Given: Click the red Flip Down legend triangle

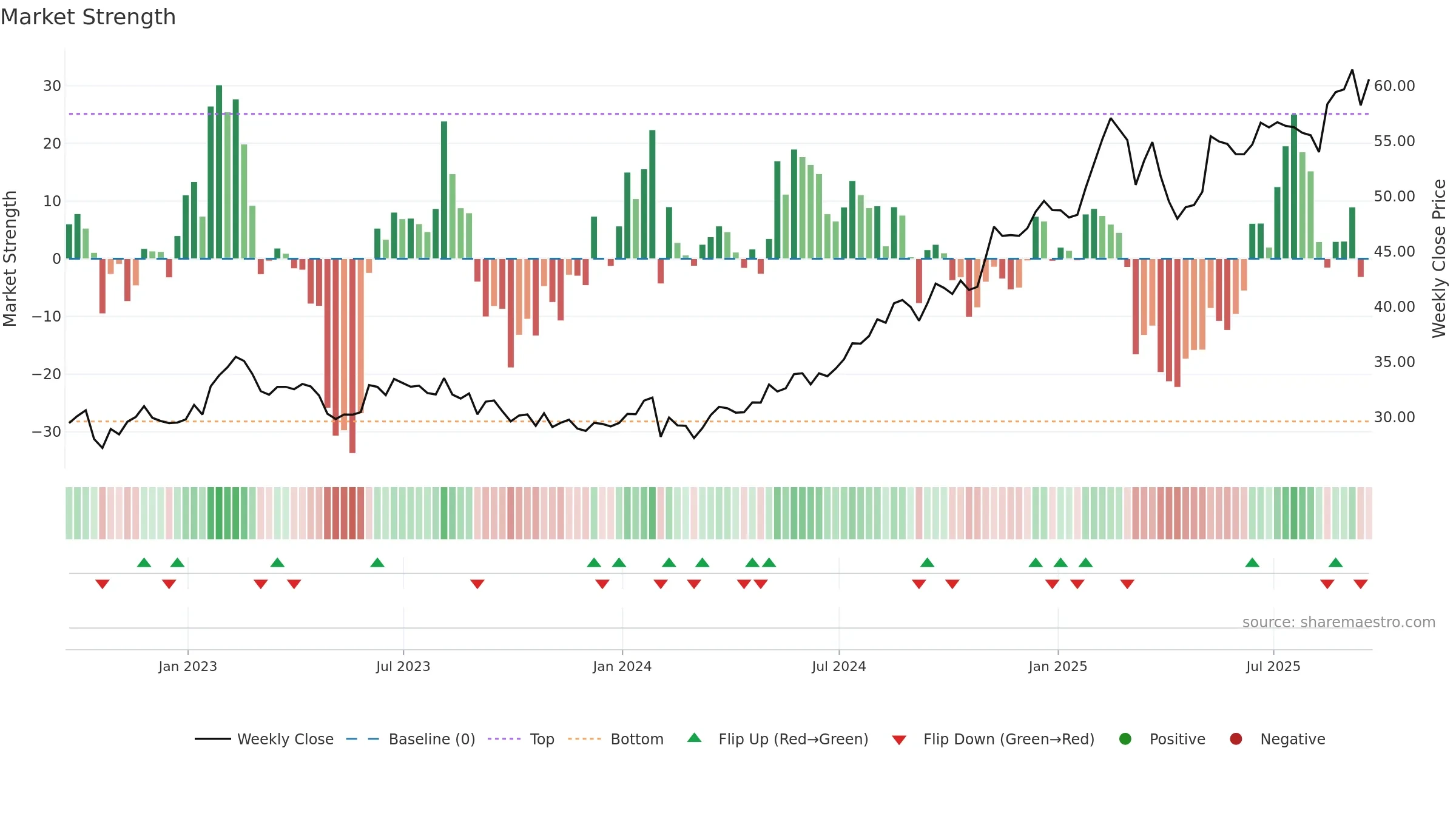Looking at the screenshot, I should point(899,740).
